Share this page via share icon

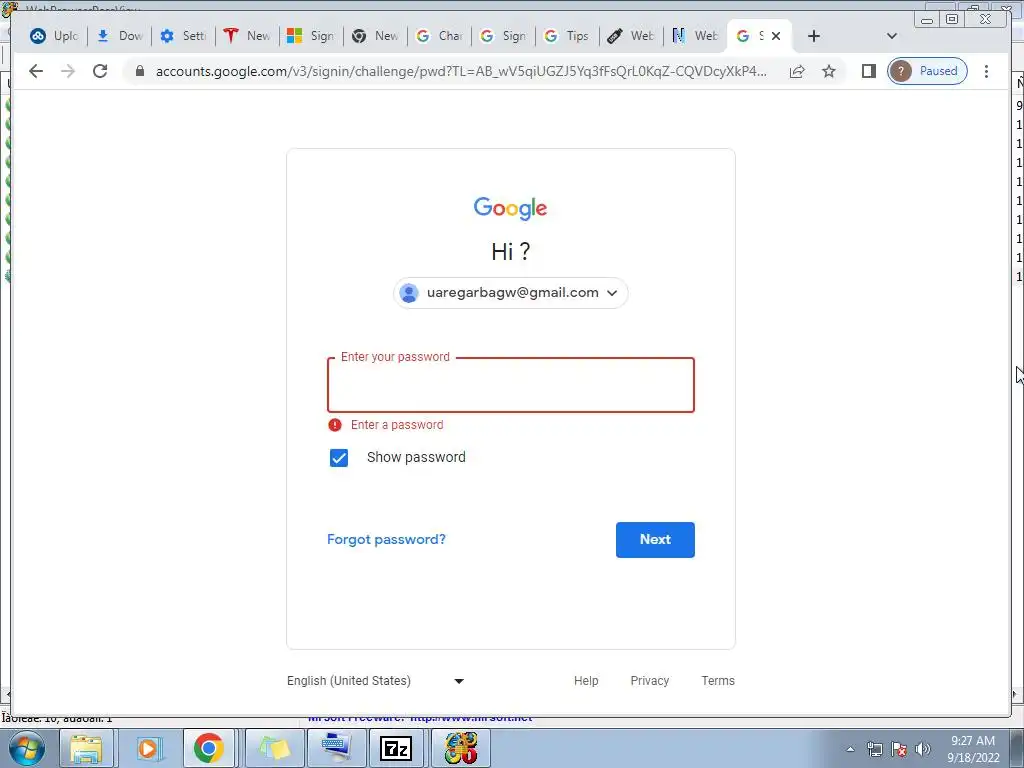[797, 71]
